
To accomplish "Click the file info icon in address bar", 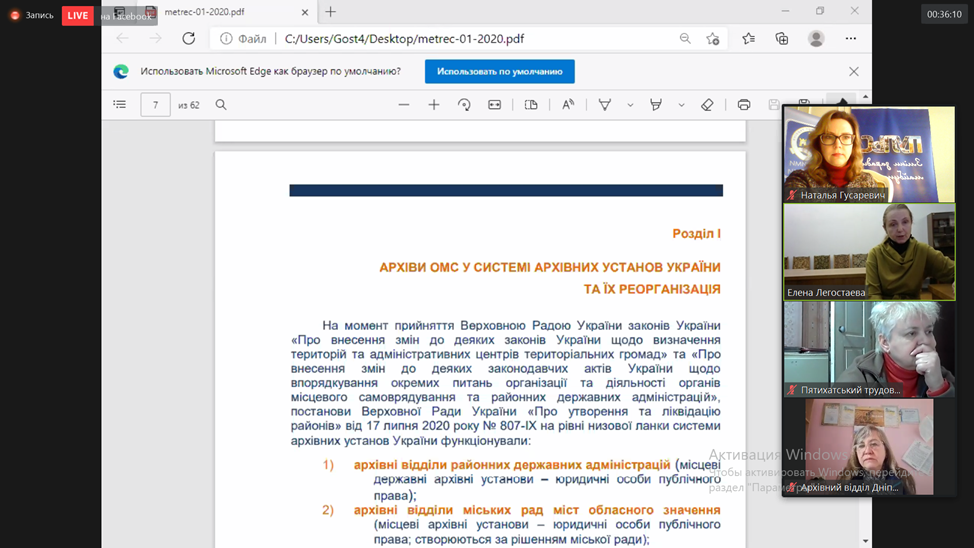I will tap(226, 39).
